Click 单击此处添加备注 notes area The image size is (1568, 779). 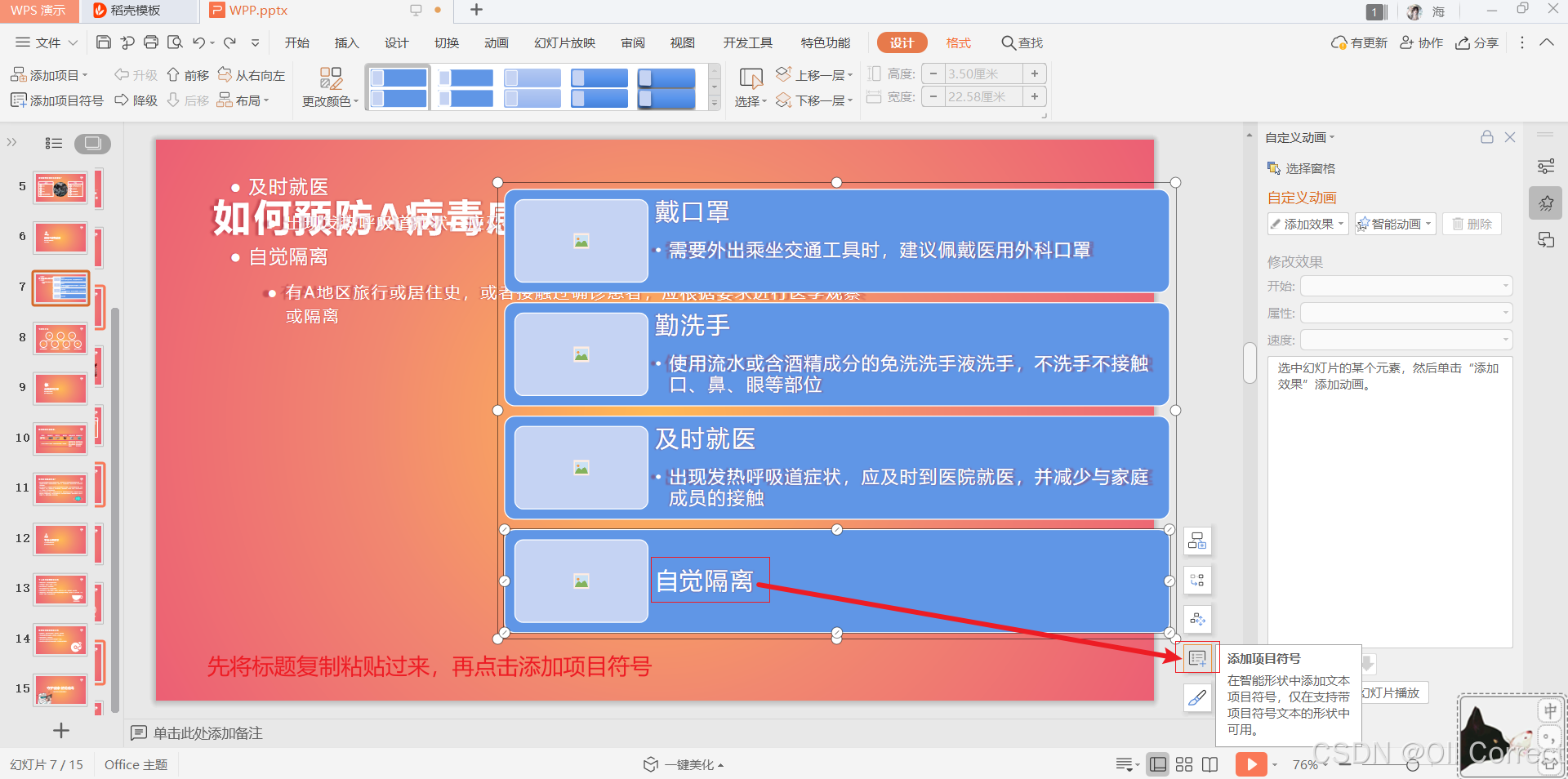coord(208,733)
